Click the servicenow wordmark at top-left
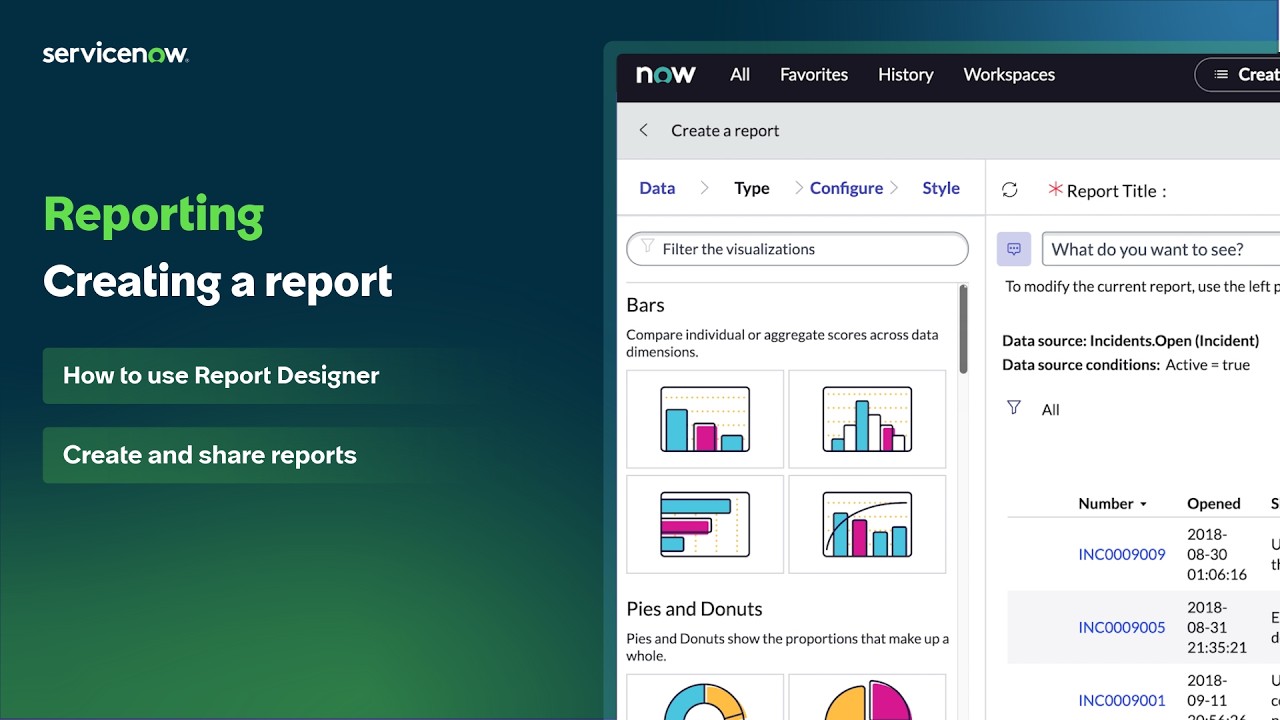 pyautogui.click(x=116, y=54)
